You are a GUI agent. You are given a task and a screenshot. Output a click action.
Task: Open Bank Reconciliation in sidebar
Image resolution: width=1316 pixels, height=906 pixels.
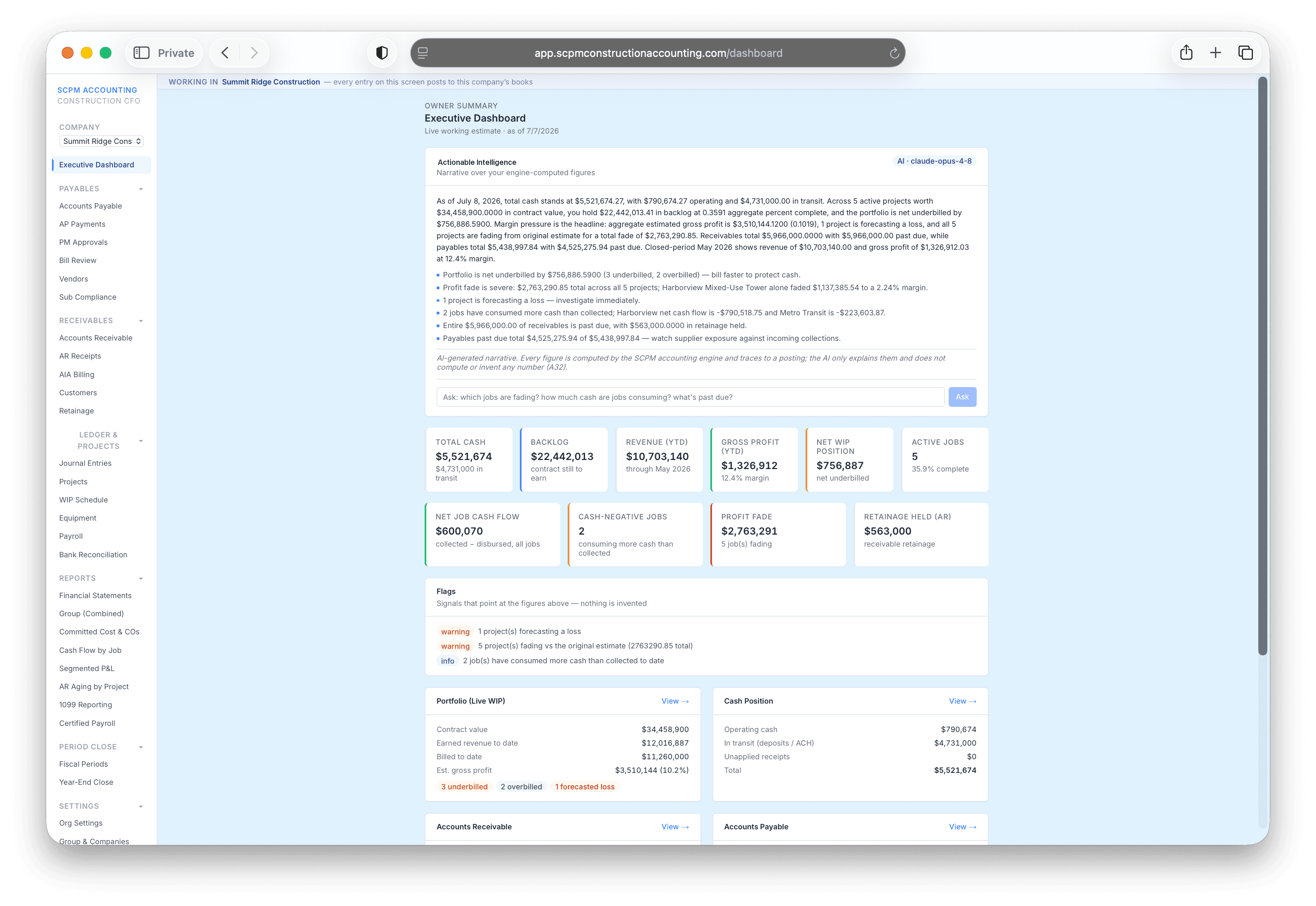(x=93, y=555)
